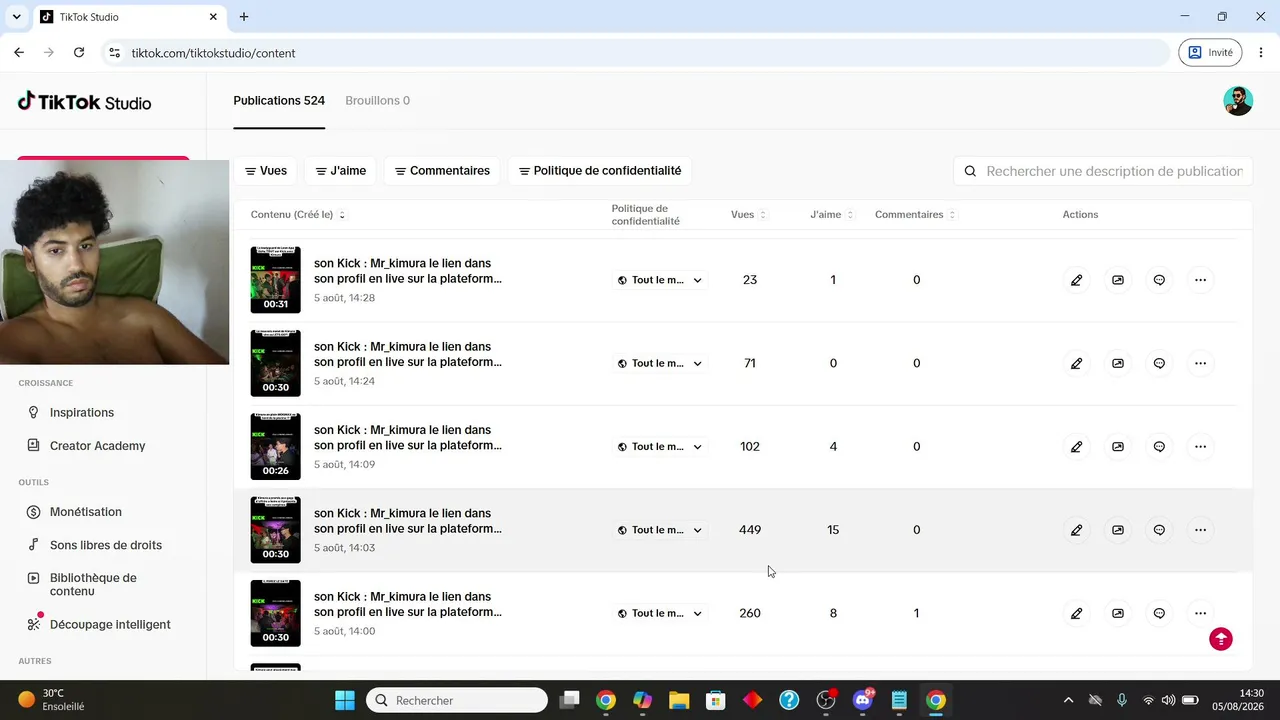Open analytics for the 14:28 post
The width and height of the screenshot is (1280, 720).
(x=1118, y=280)
